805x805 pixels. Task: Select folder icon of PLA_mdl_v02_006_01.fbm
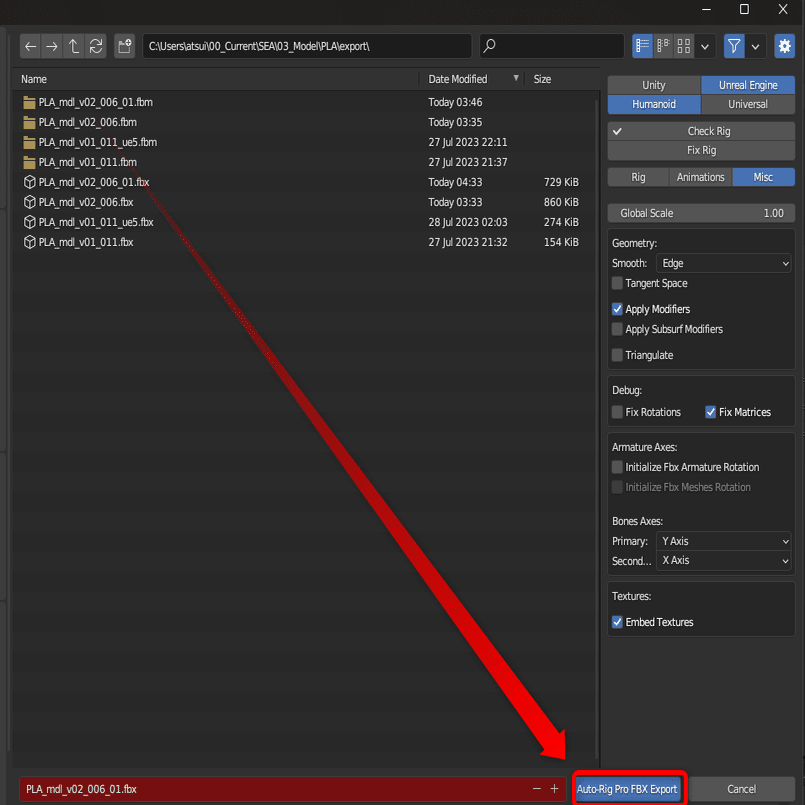tap(29, 103)
